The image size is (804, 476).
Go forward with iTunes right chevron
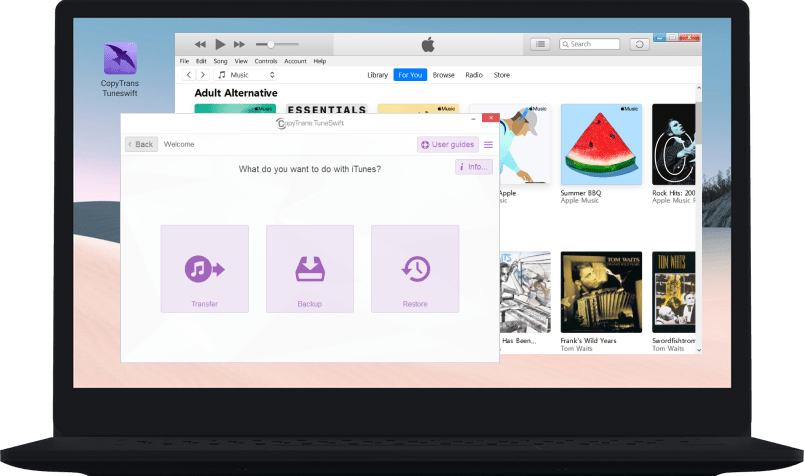[x=203, y=75]
